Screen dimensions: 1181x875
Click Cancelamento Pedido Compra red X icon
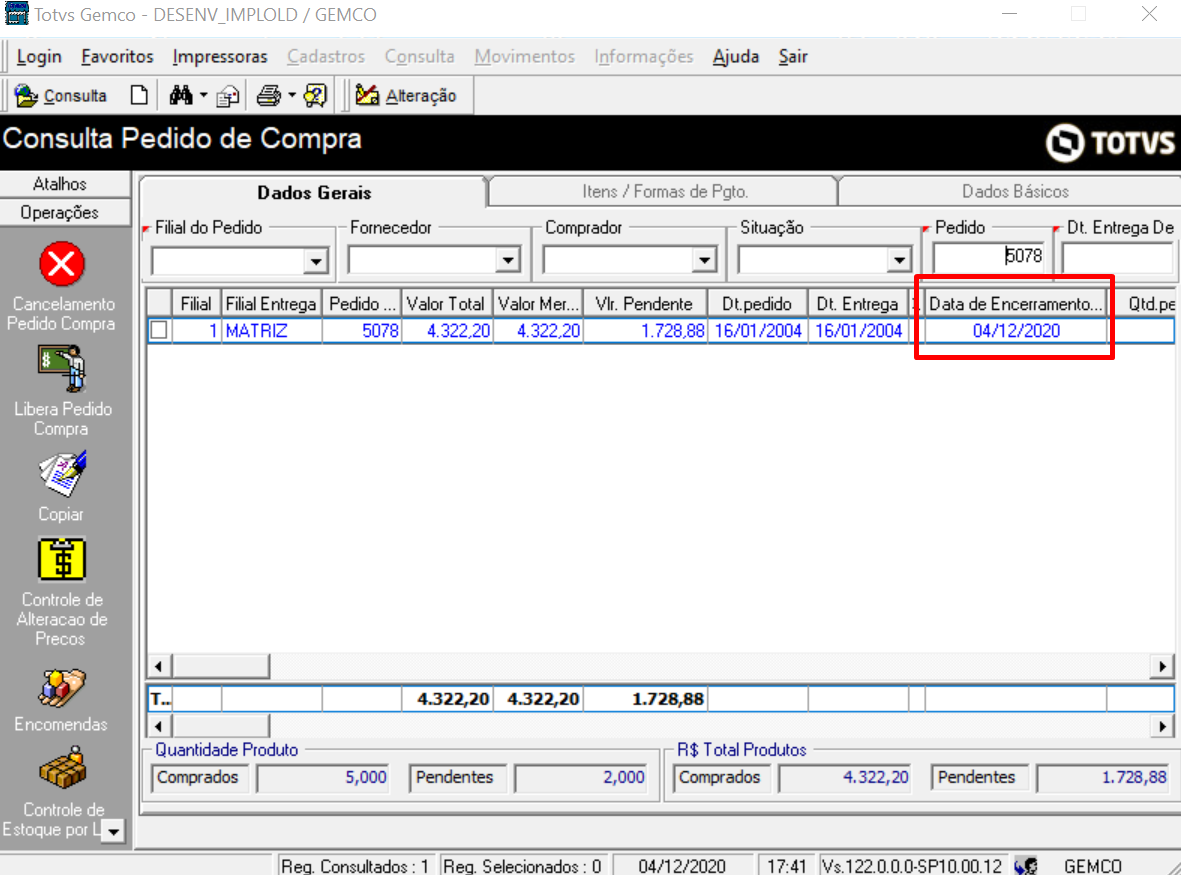tap(62, 264)
